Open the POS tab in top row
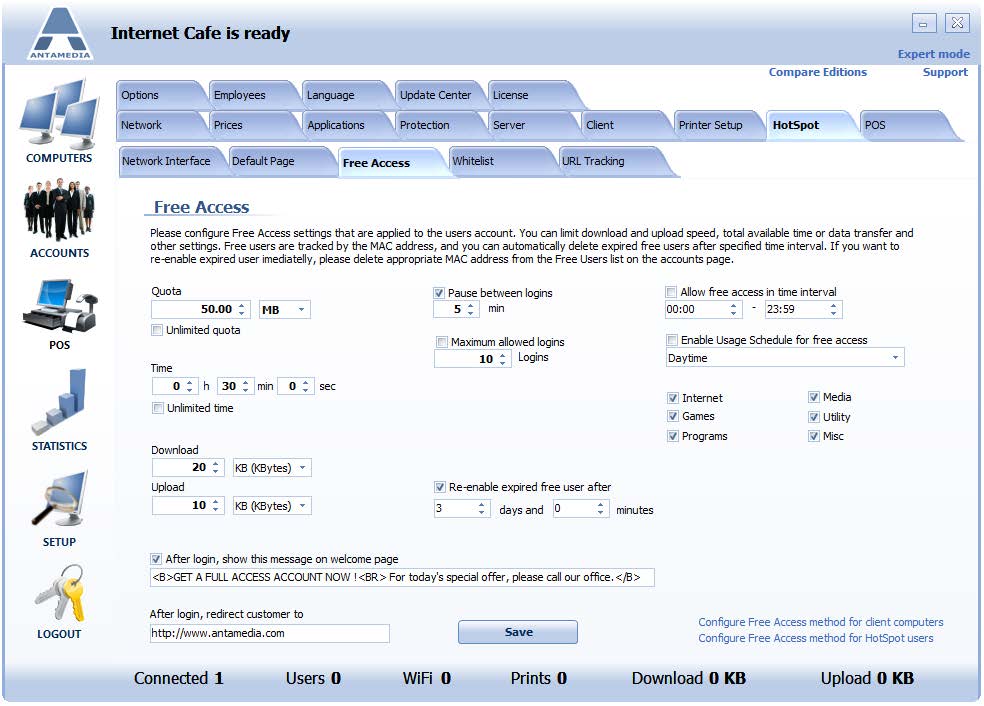Viewport: 984px width, 706px height. tap(907, 125)
